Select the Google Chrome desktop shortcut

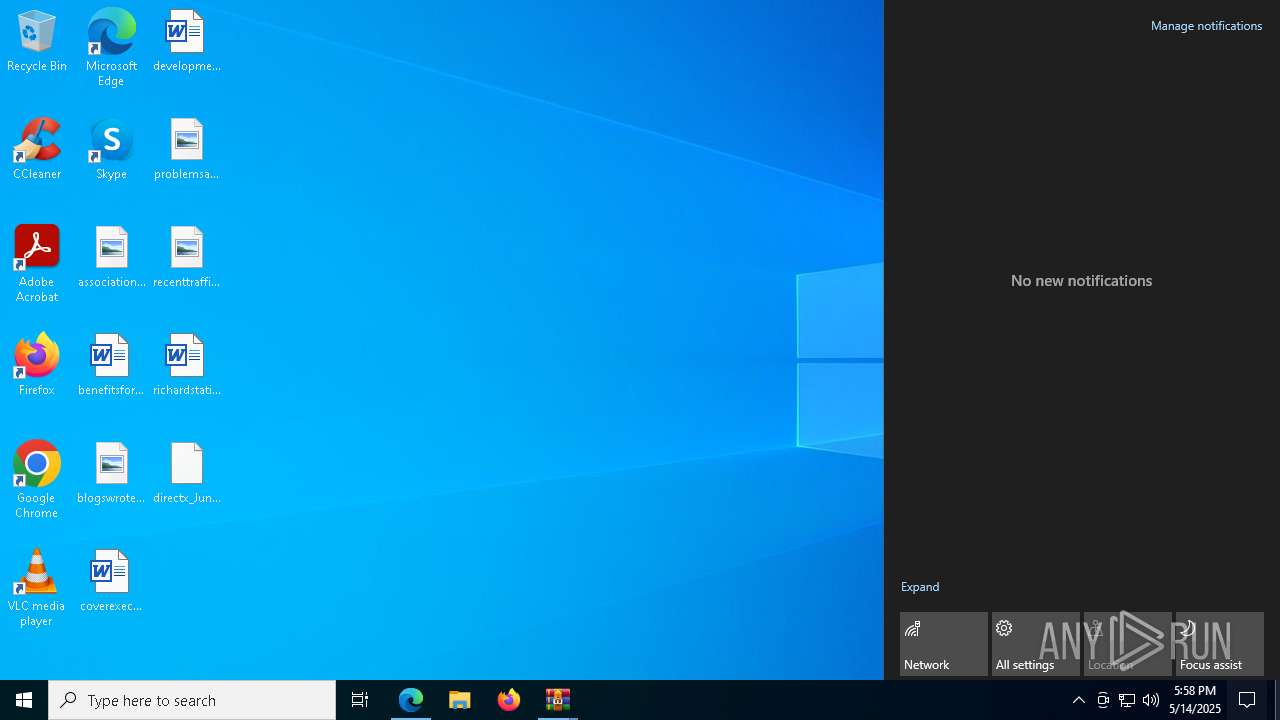37,480
